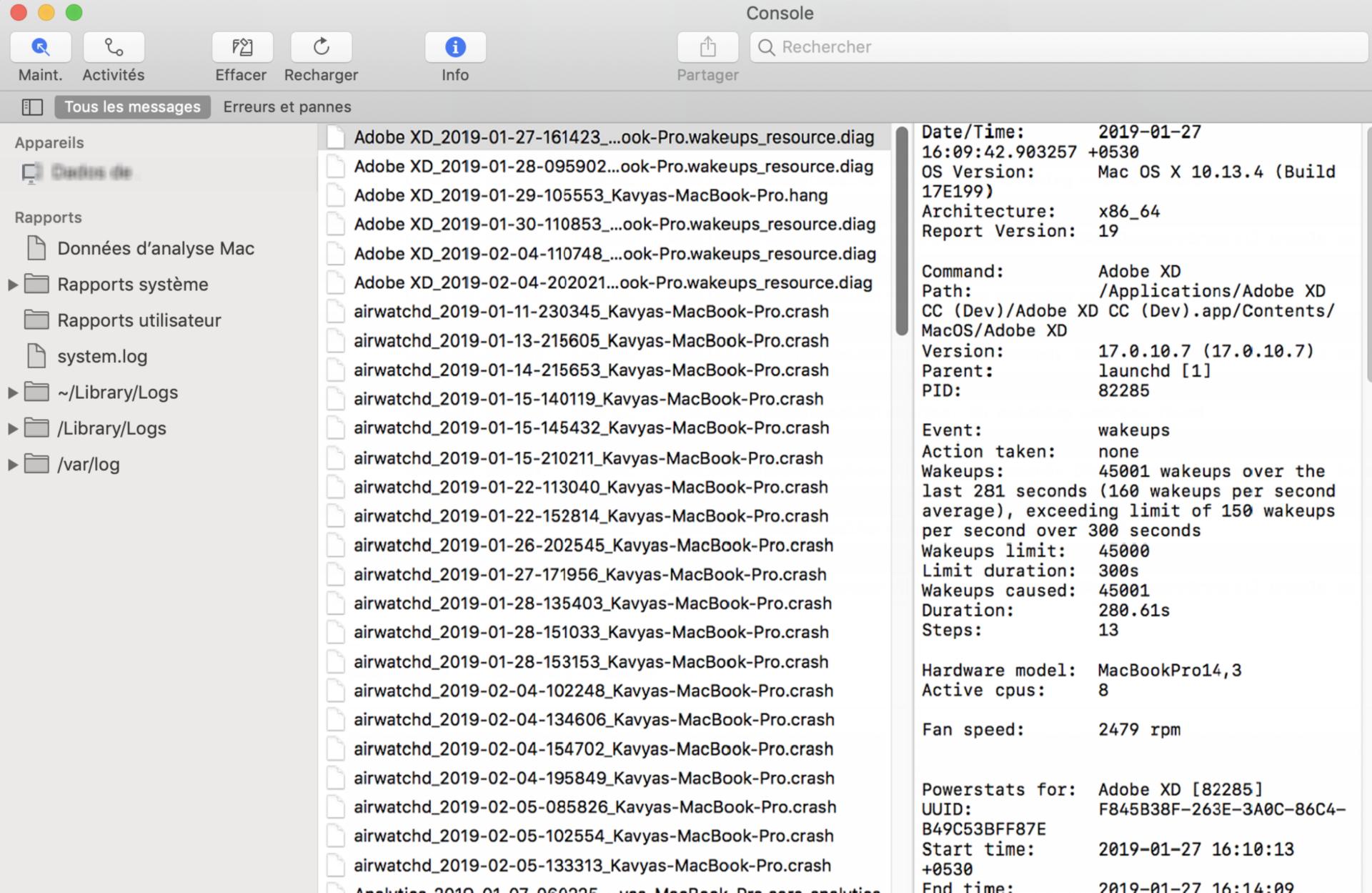Open the Adobe XD_2019-01-29 hang report
Image resolution: width=1372 pixels, height=893 pixels.
pyautogui.click(x=591, y=194)
